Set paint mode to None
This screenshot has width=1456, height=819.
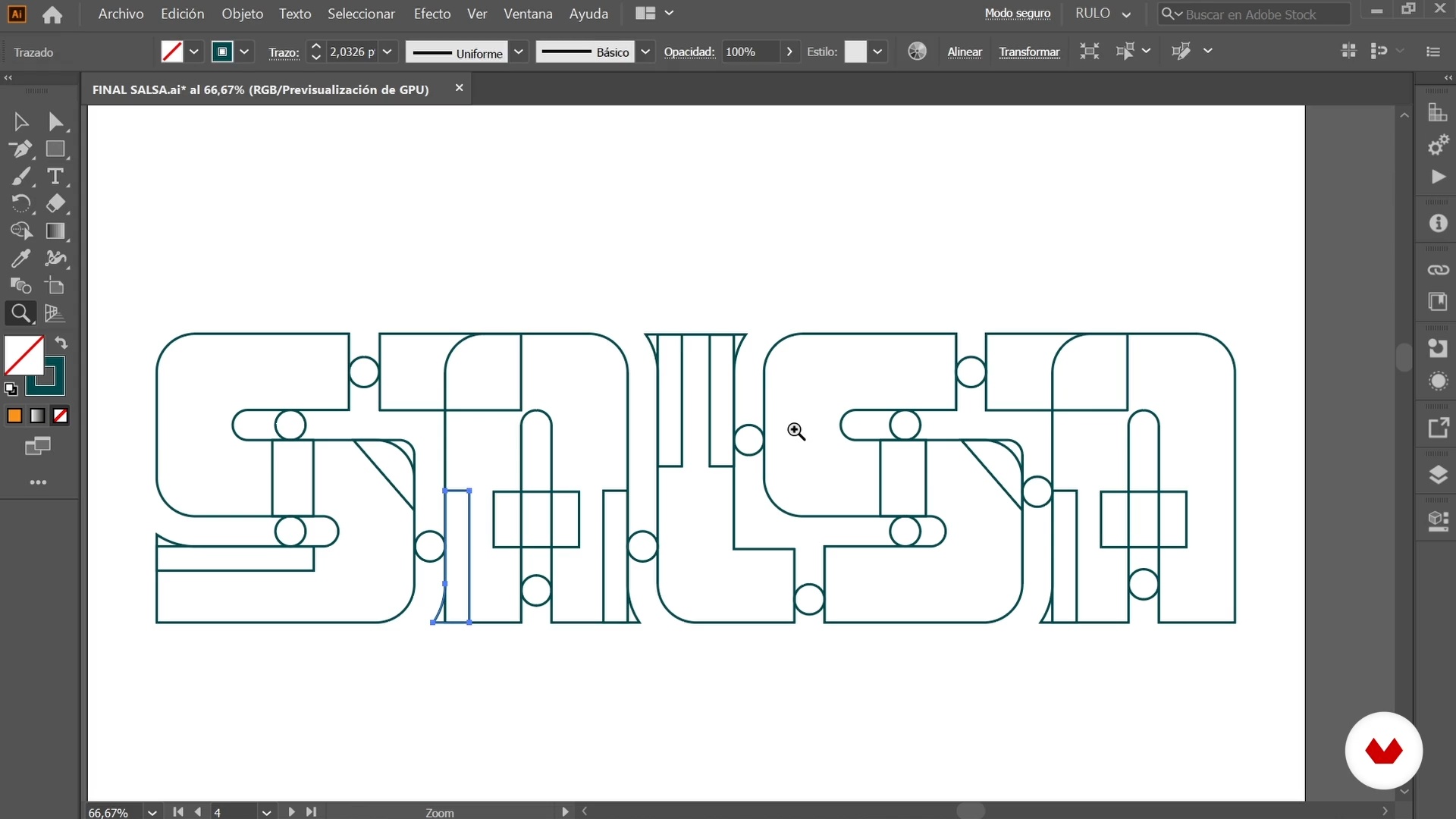click(60, 416)
